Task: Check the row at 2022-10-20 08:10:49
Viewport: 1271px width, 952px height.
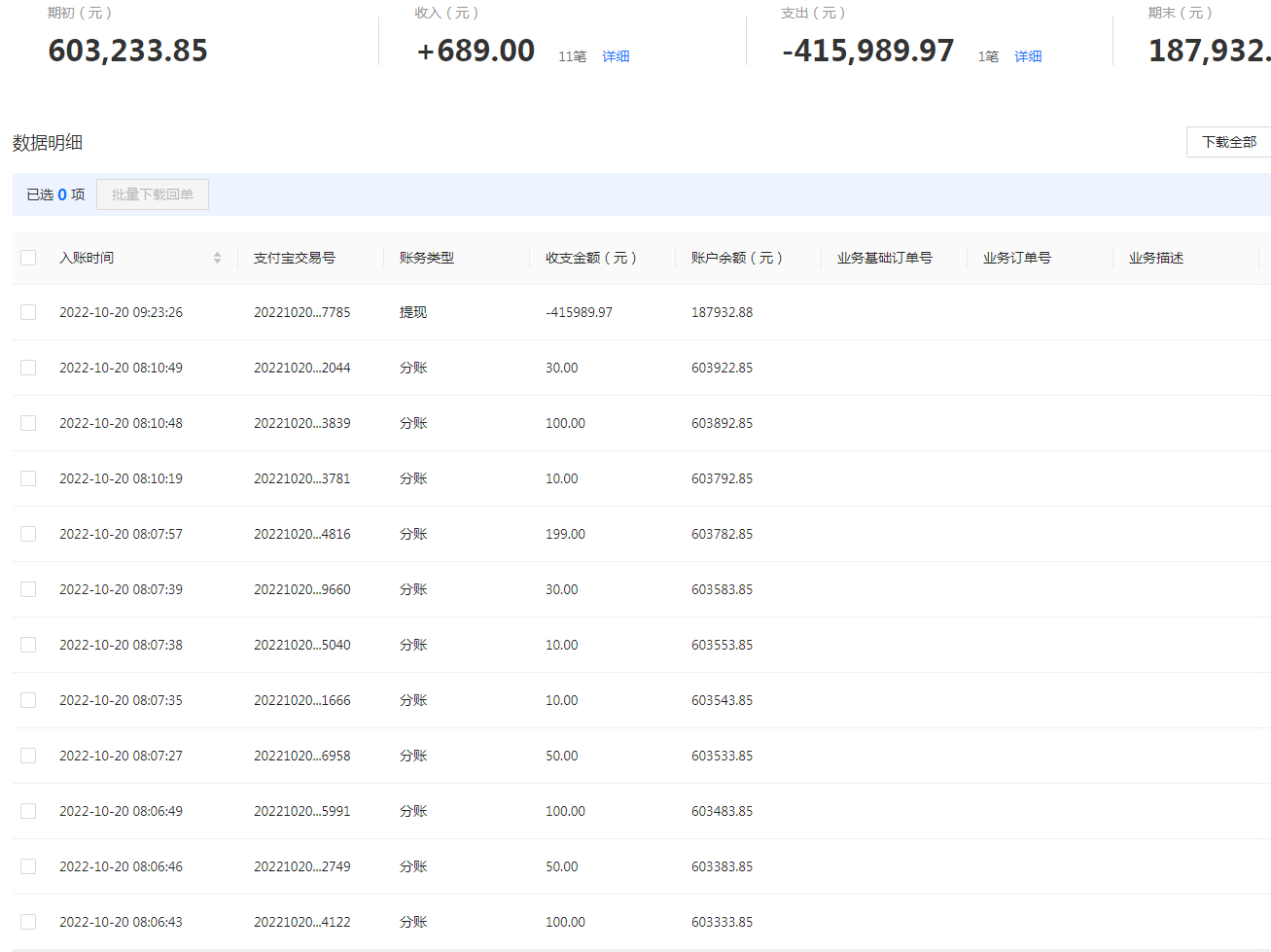Action: (28, 368)
